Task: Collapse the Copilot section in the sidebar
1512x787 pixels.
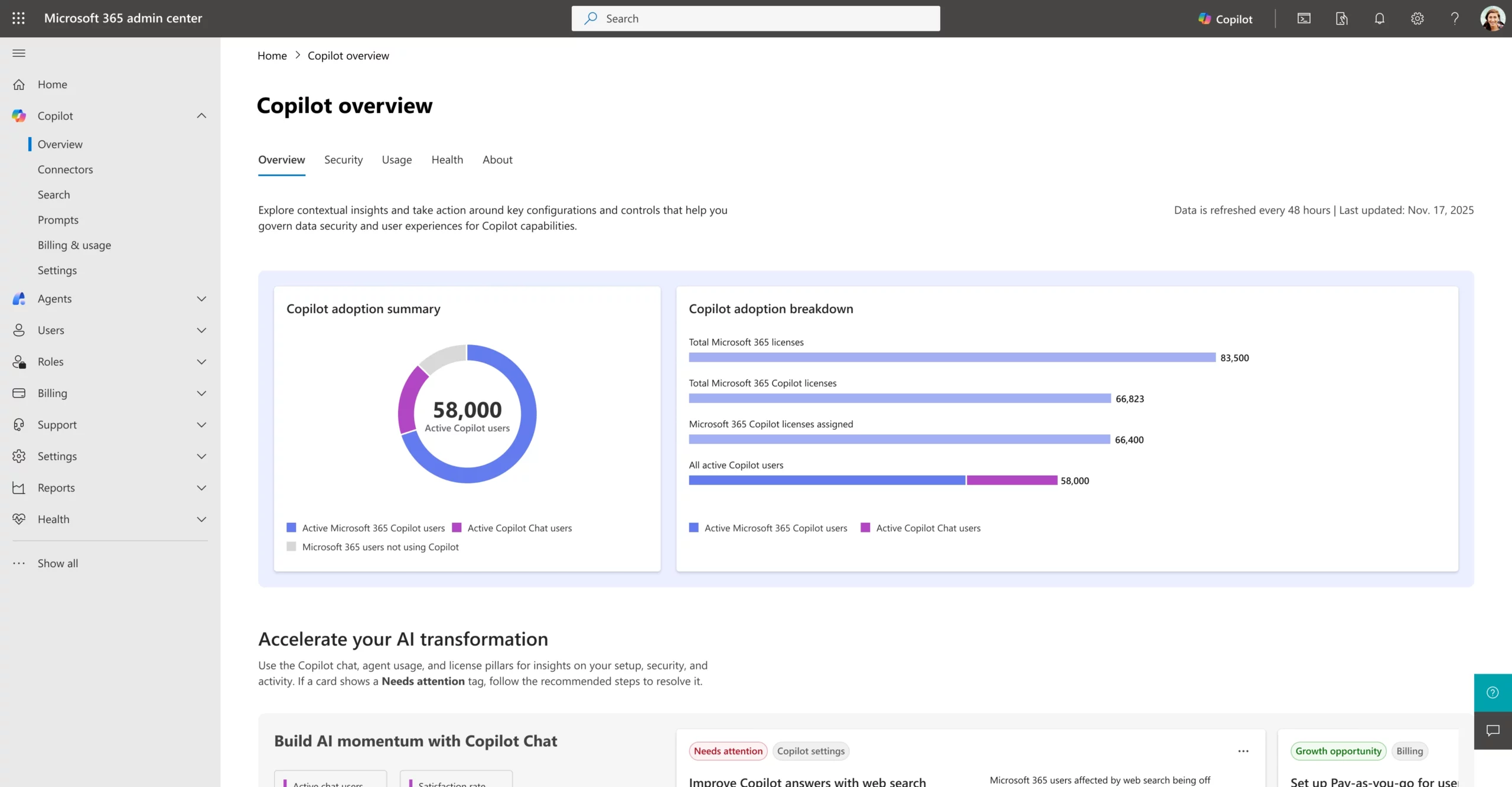Action: (201, 115)
